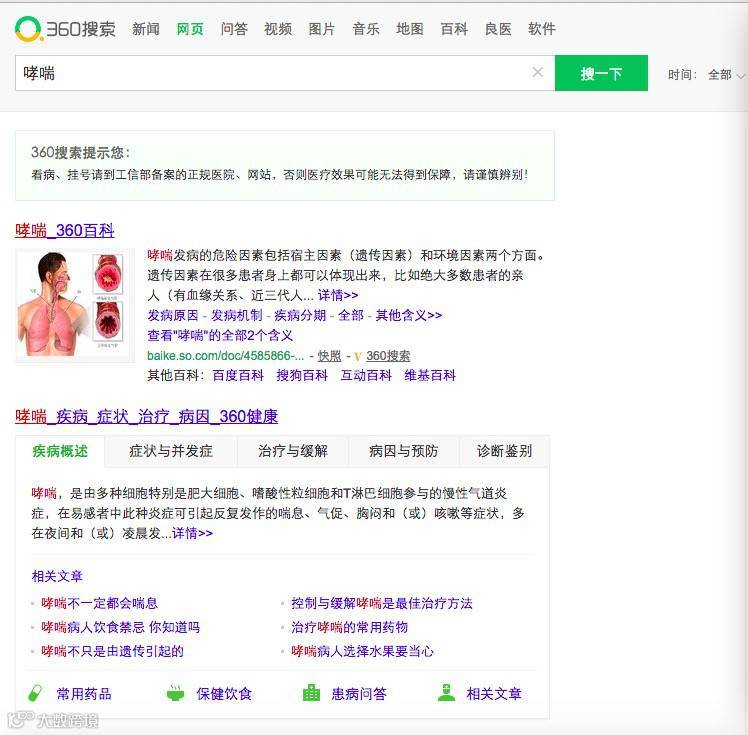Viewport: 748px width, 735px height.
Task: Click the 患病问答 text link
Action: [359, 694]
